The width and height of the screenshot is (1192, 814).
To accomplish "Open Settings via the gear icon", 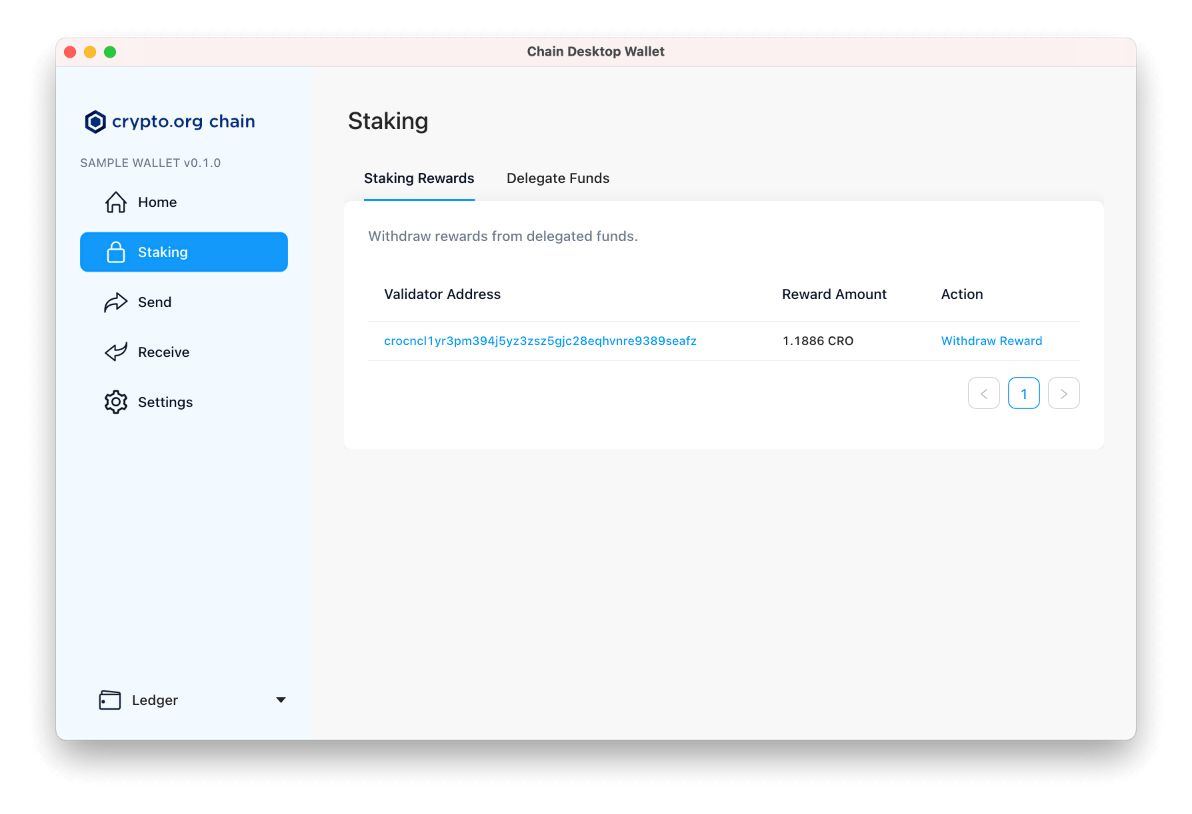I will [116, 402].
